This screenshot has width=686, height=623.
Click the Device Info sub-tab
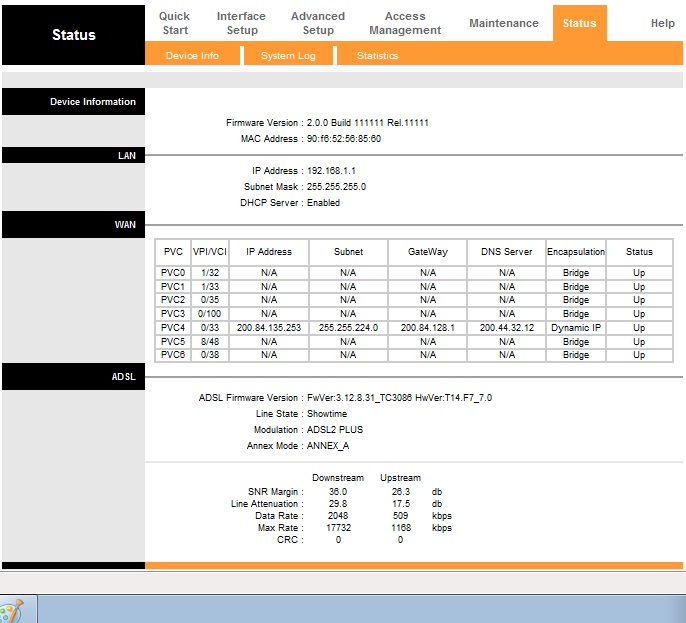coord(192,56)
